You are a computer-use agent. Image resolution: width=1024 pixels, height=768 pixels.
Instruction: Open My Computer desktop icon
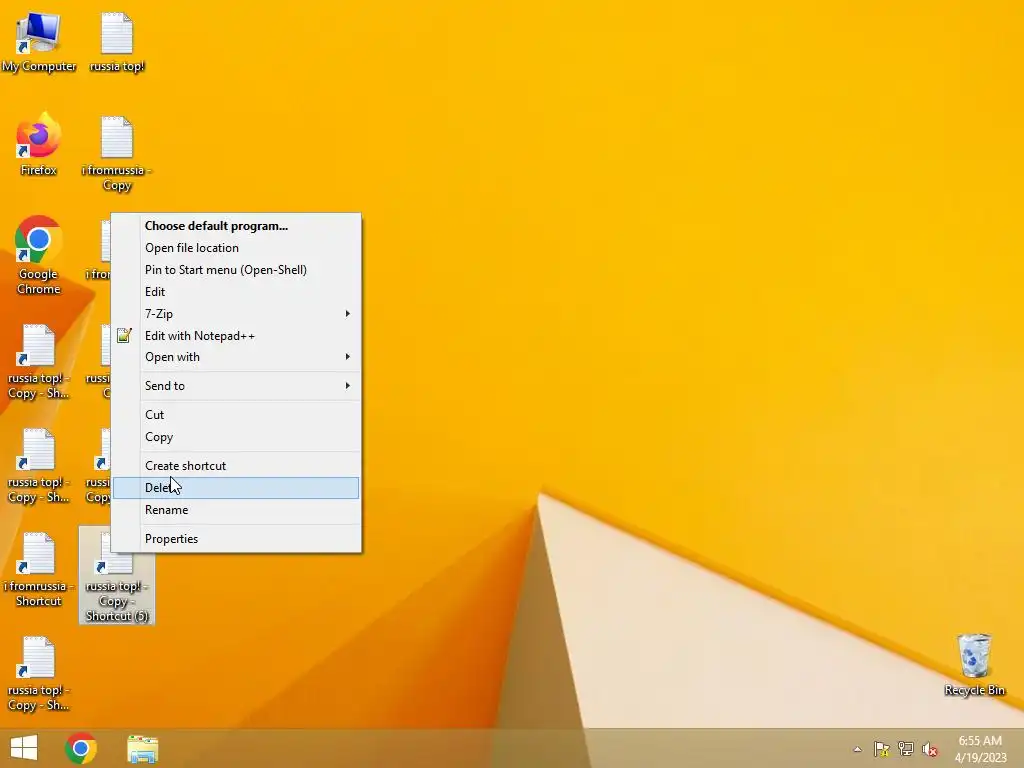(39, 42)
